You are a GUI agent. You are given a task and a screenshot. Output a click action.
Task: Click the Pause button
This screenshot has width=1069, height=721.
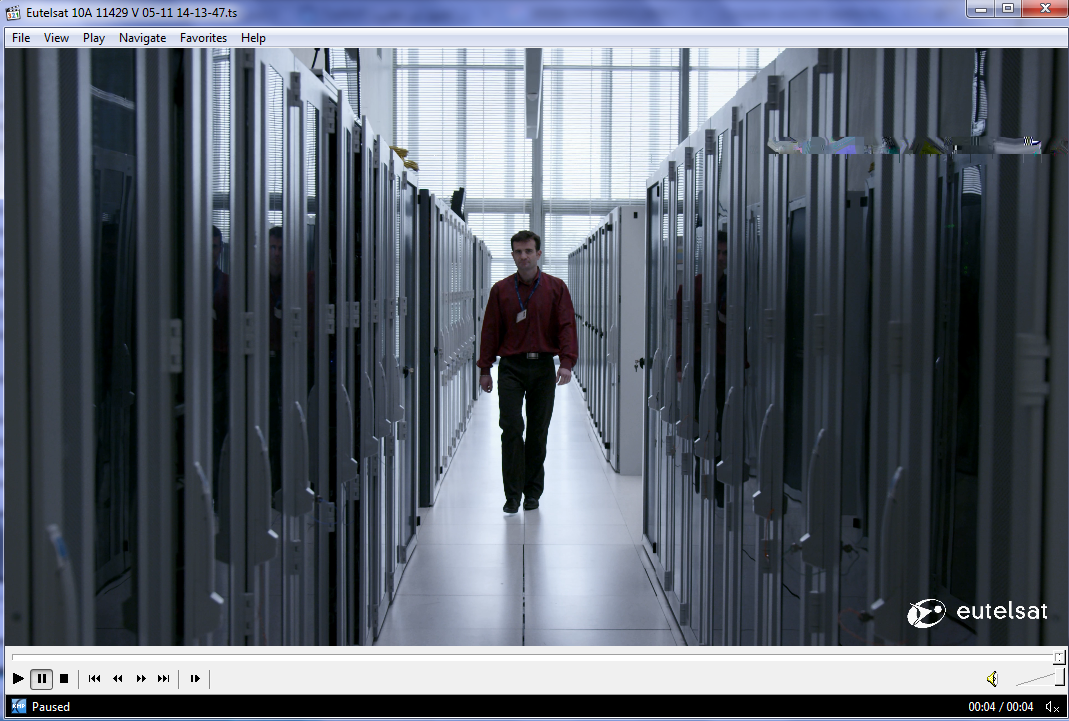tap(41, 679)
